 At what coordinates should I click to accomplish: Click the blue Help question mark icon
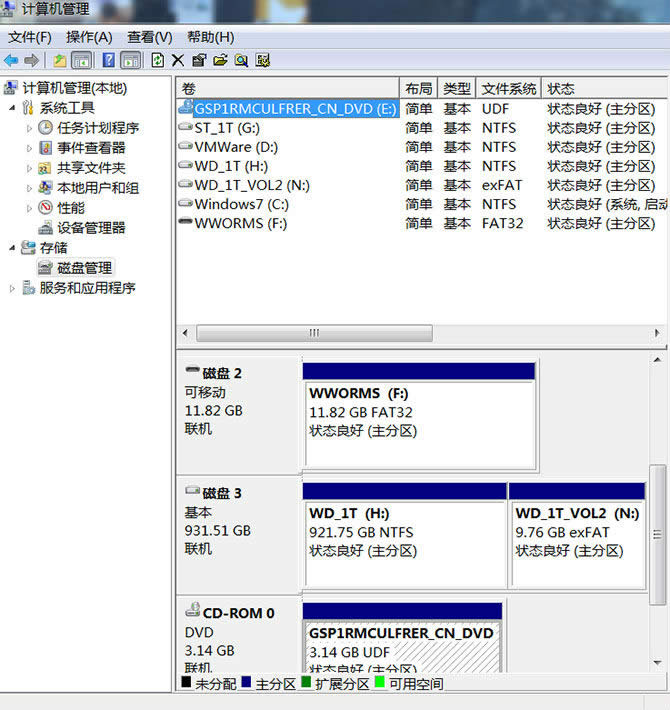109,60
